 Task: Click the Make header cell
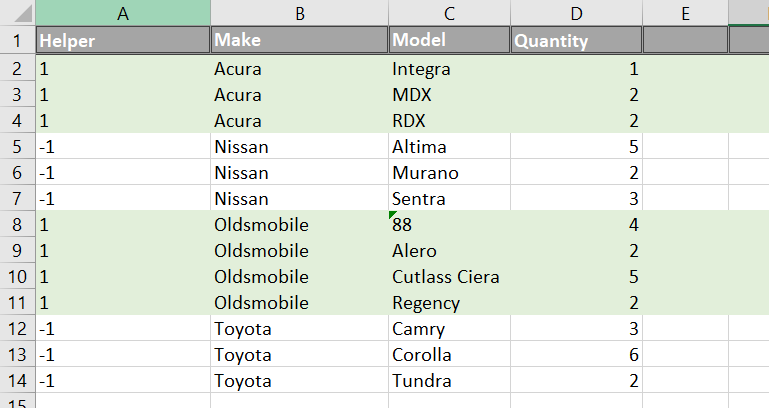[300, 40]
